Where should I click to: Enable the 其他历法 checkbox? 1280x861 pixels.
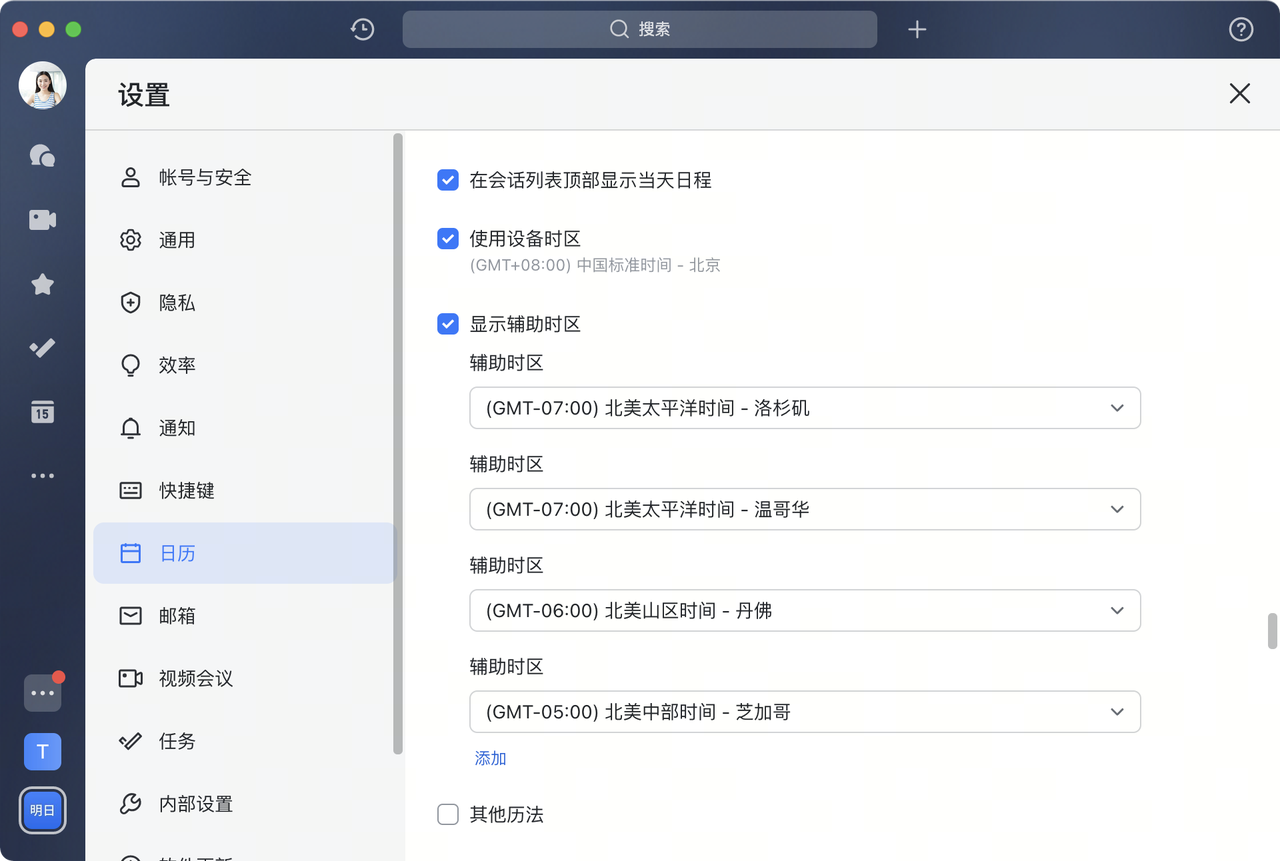pyautogui.click(x=448, y=814)
